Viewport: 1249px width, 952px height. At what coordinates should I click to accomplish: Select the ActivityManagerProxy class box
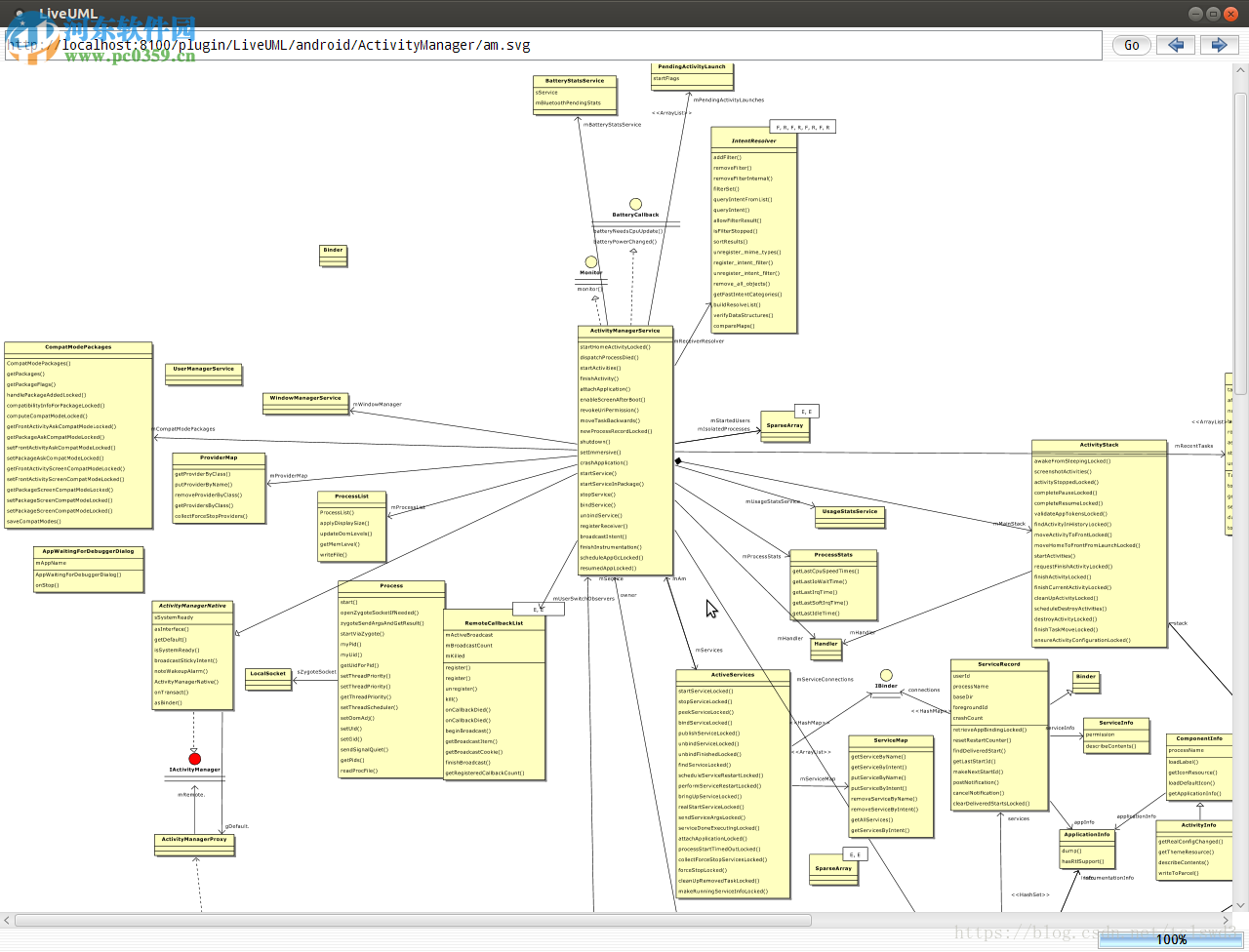(x=194, y=845)
